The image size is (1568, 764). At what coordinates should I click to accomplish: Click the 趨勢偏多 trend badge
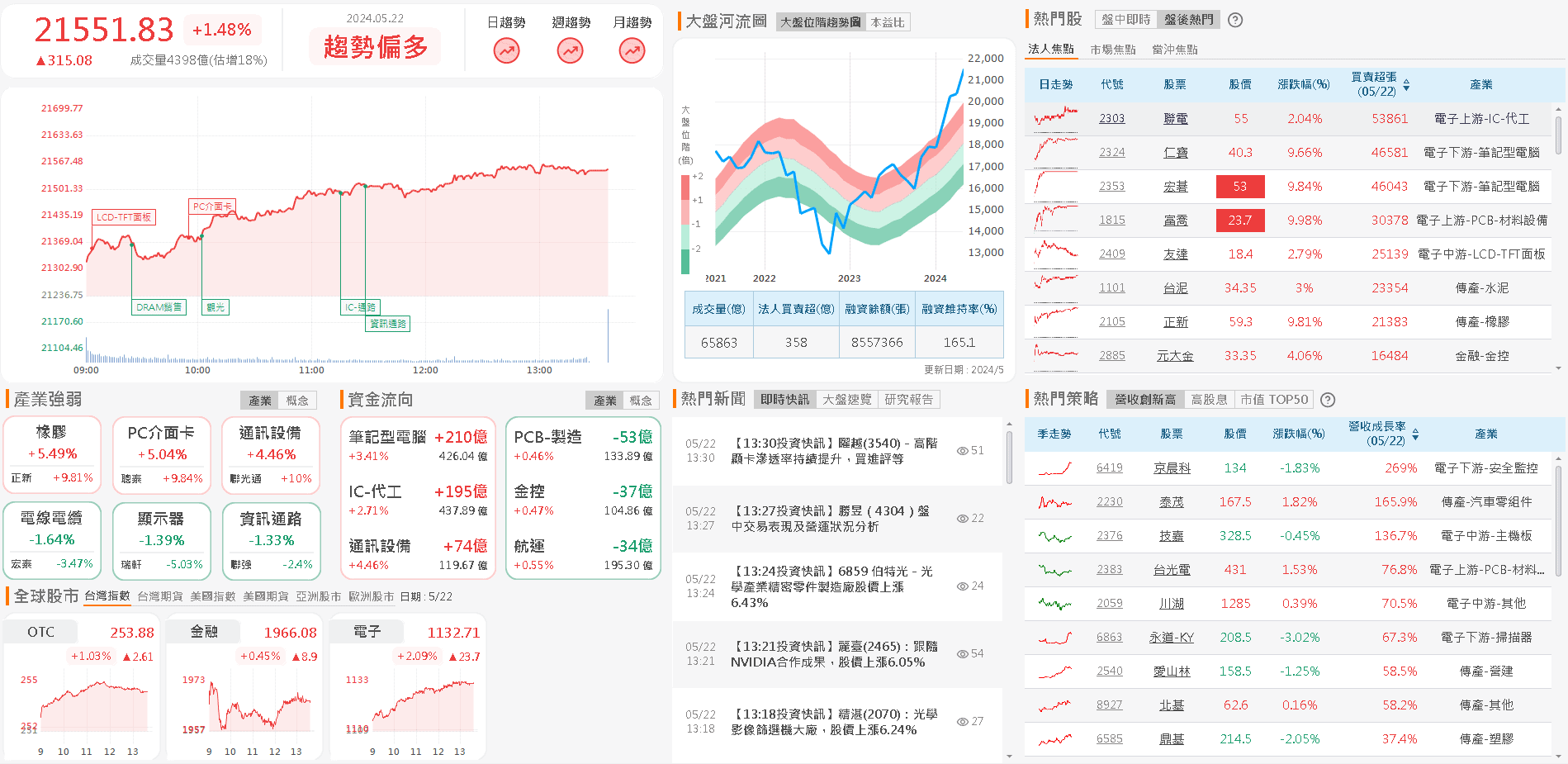pos(376,47)
